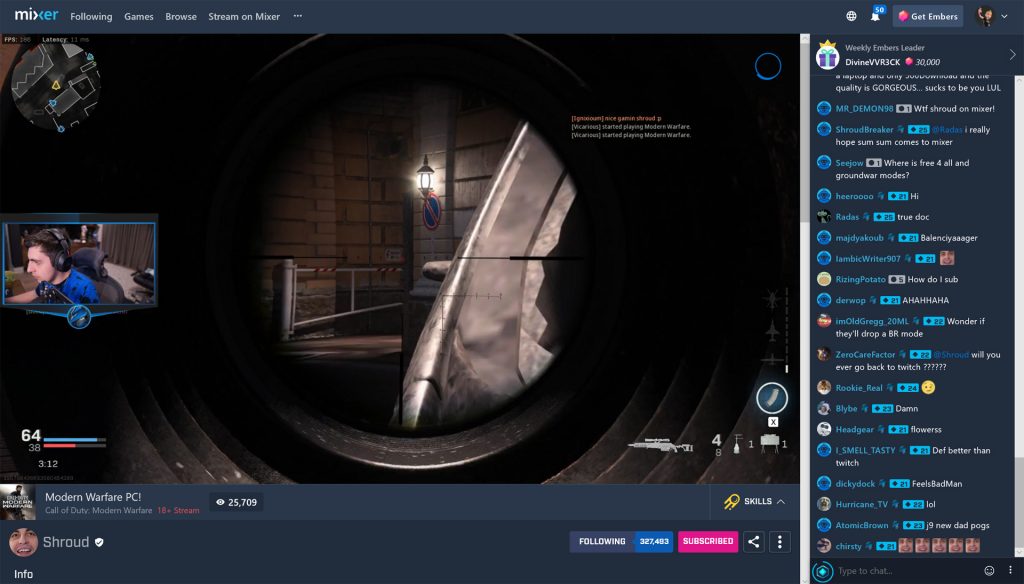The image size is (1024, 584).
Task: Open the more options ellipsis menu
Action: (298, 16)
